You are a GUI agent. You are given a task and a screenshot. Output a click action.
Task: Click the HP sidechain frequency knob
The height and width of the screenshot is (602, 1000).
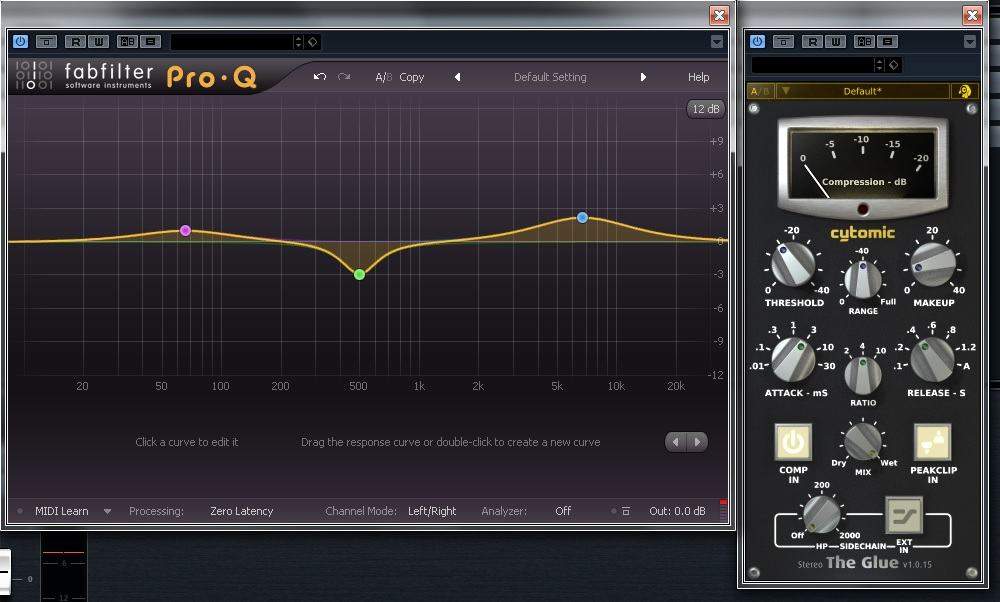pos(821,513)
